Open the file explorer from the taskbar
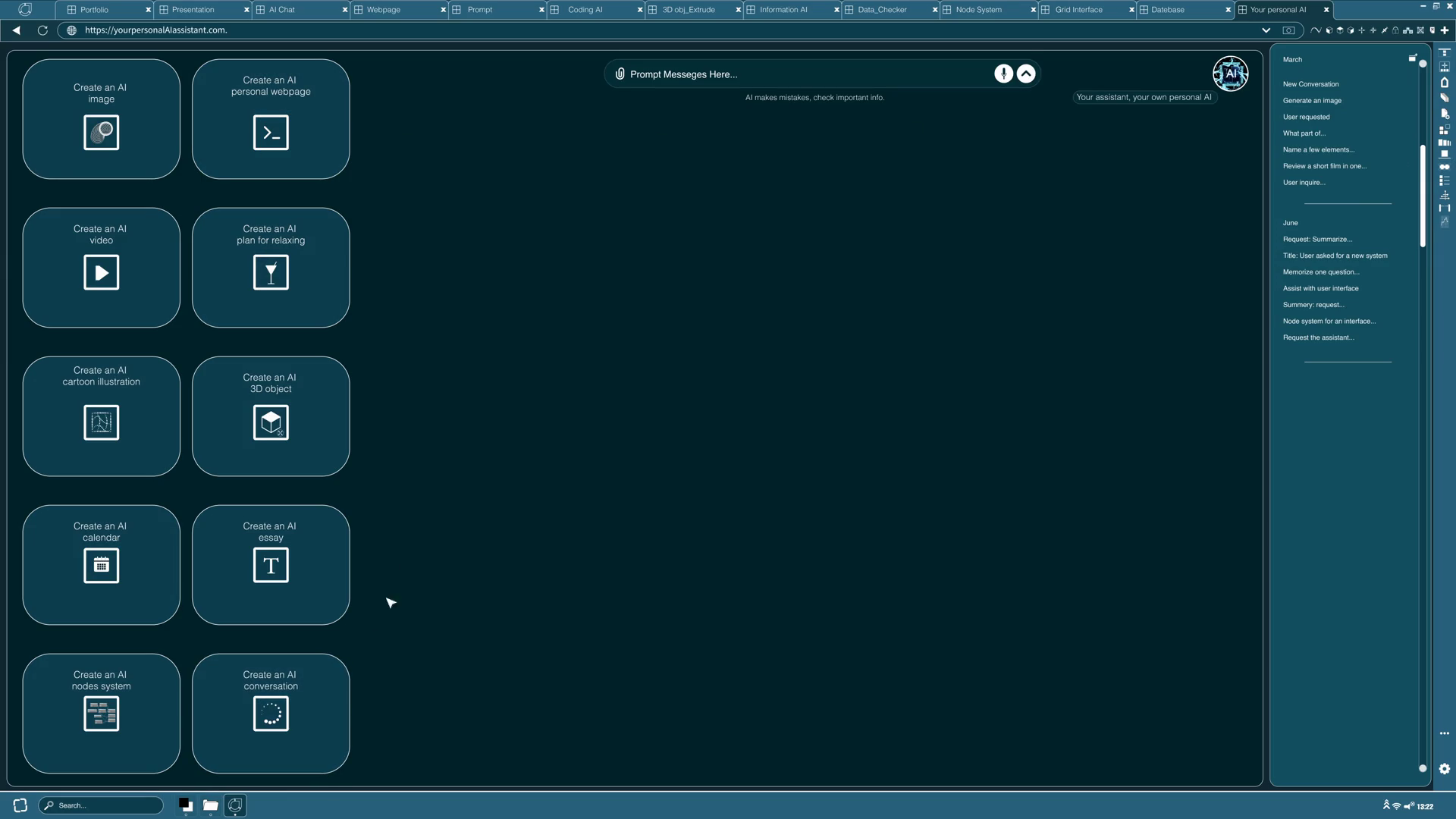Image resolution: width=1456 pixels, height=819 pixels. (x=210, y=805)
